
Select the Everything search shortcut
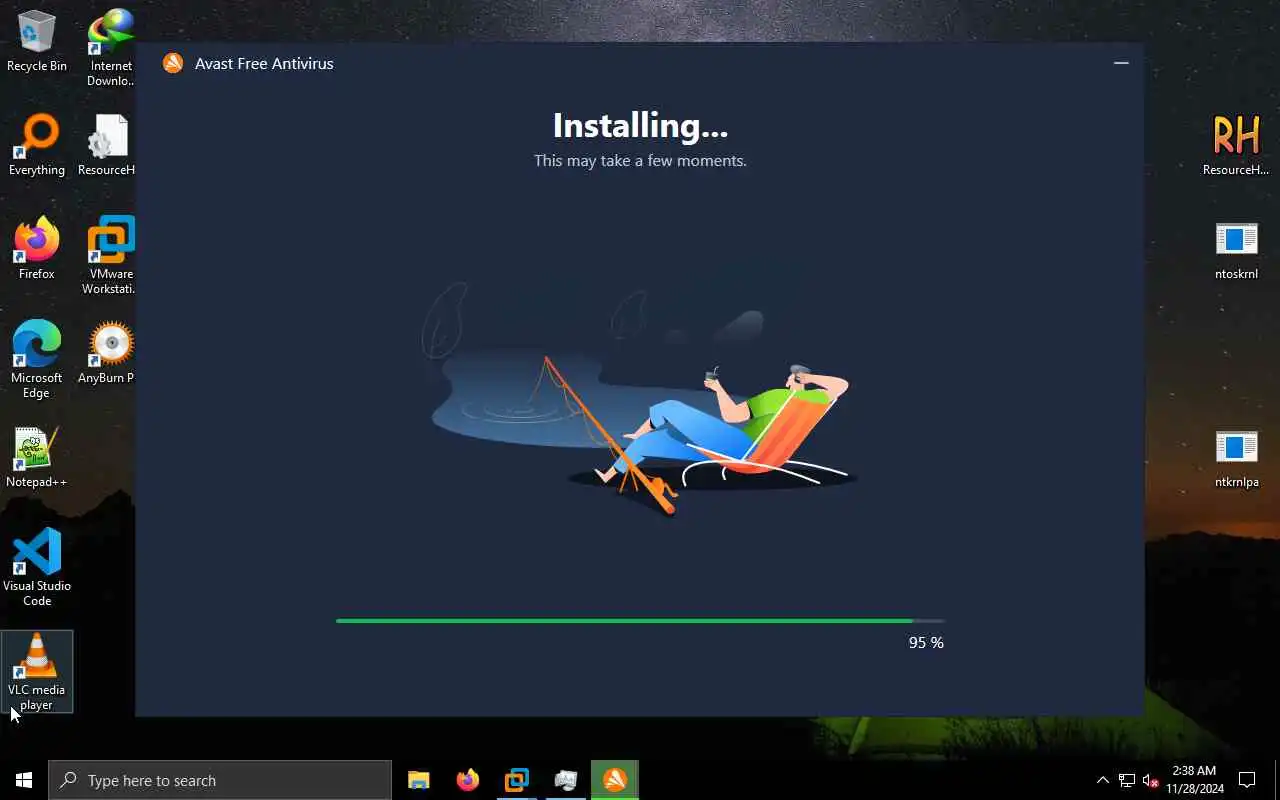pos(37,146)
